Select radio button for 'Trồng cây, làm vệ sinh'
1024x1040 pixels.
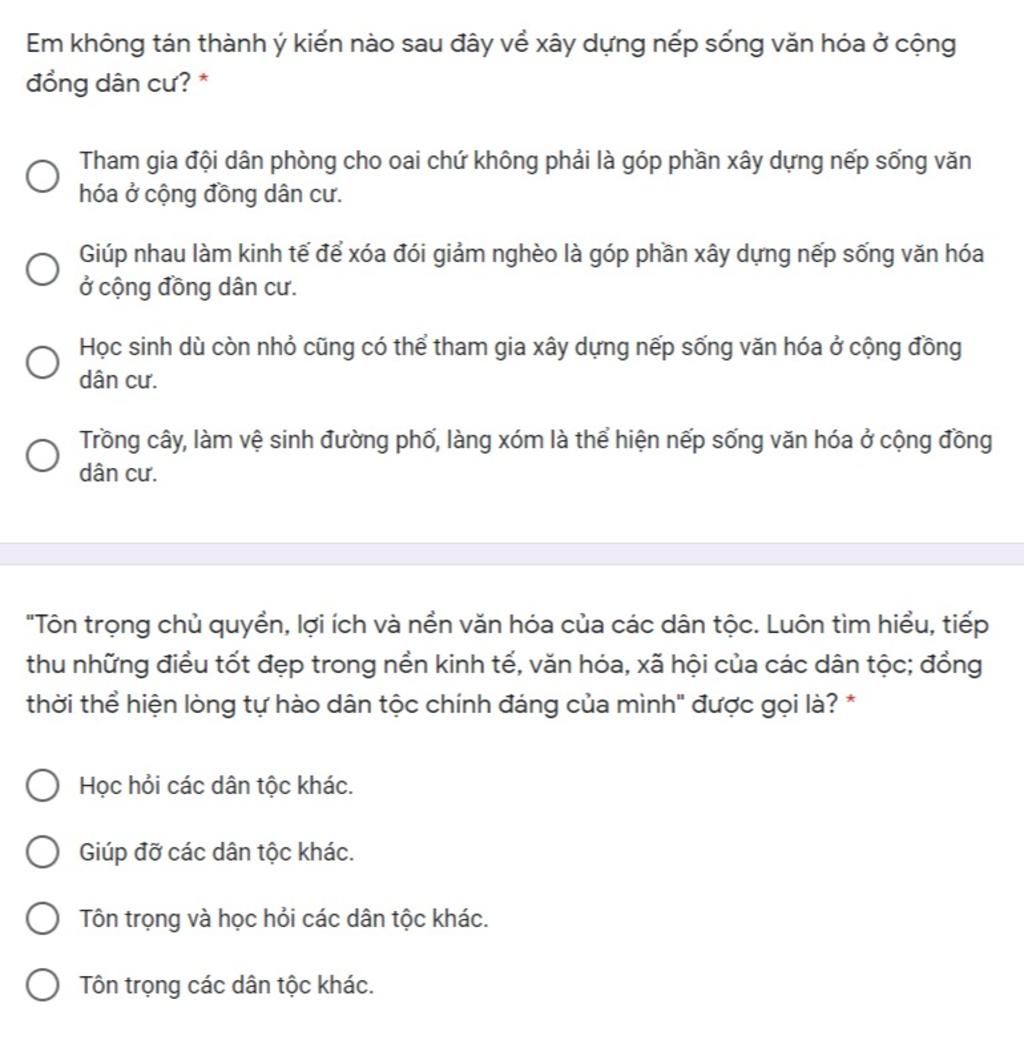[x=42, y=455]
